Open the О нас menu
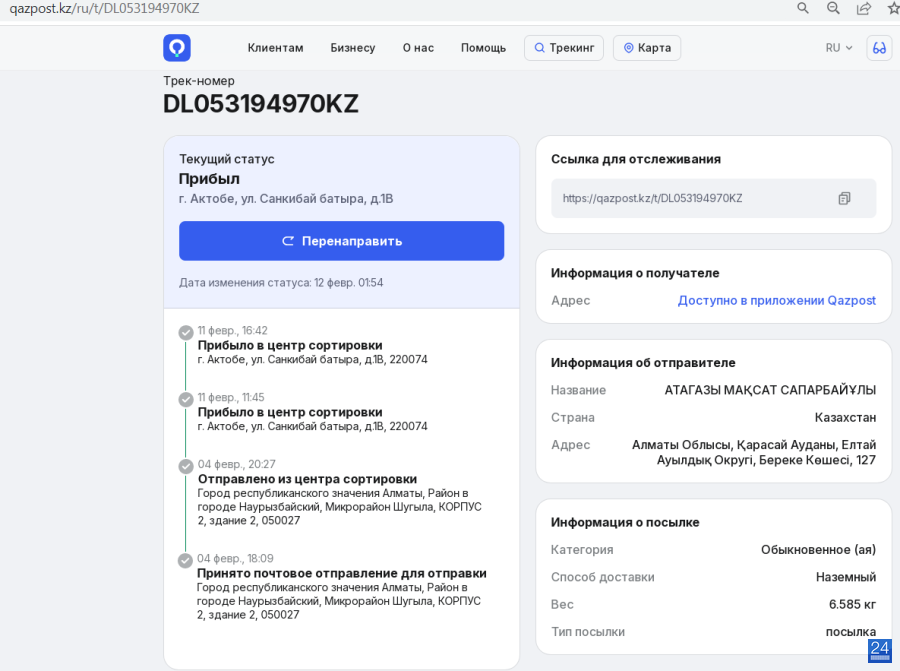 coord(418,48)
